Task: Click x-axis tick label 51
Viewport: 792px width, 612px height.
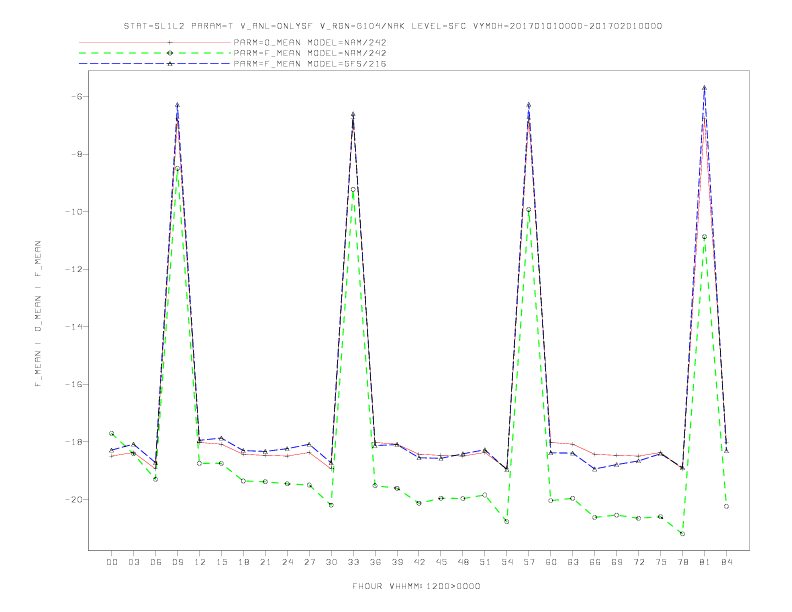Action: [485, 562]
